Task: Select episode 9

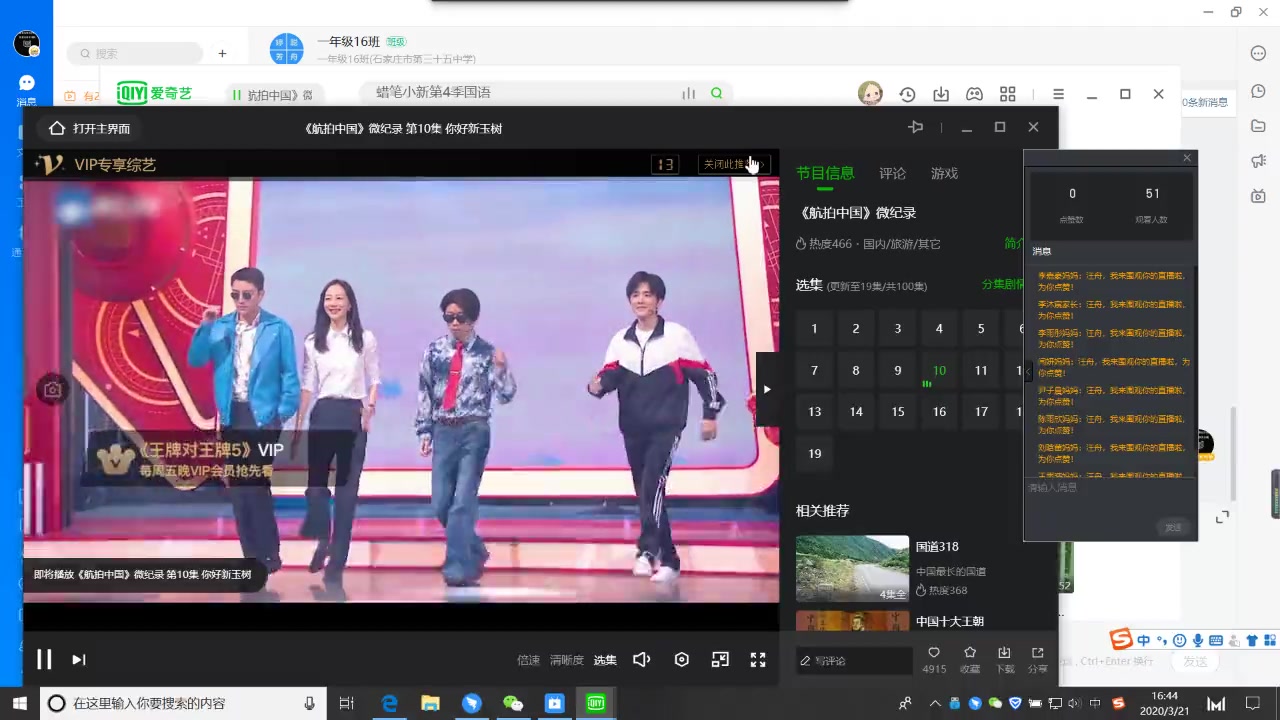Action: (898, 370)
